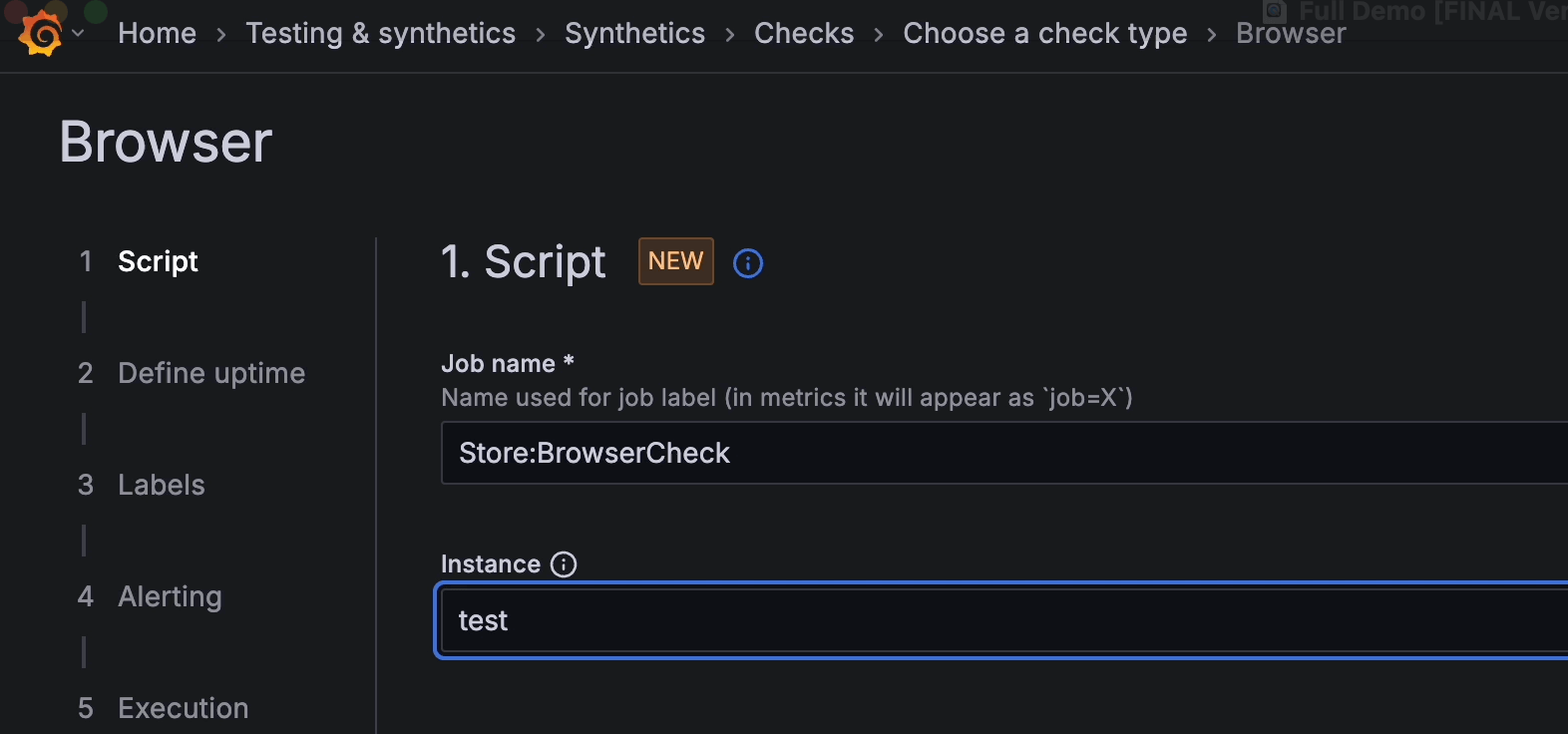Select the Script step in sidebar
Viewport: 1568px width, 734px height.
point(158,261)
